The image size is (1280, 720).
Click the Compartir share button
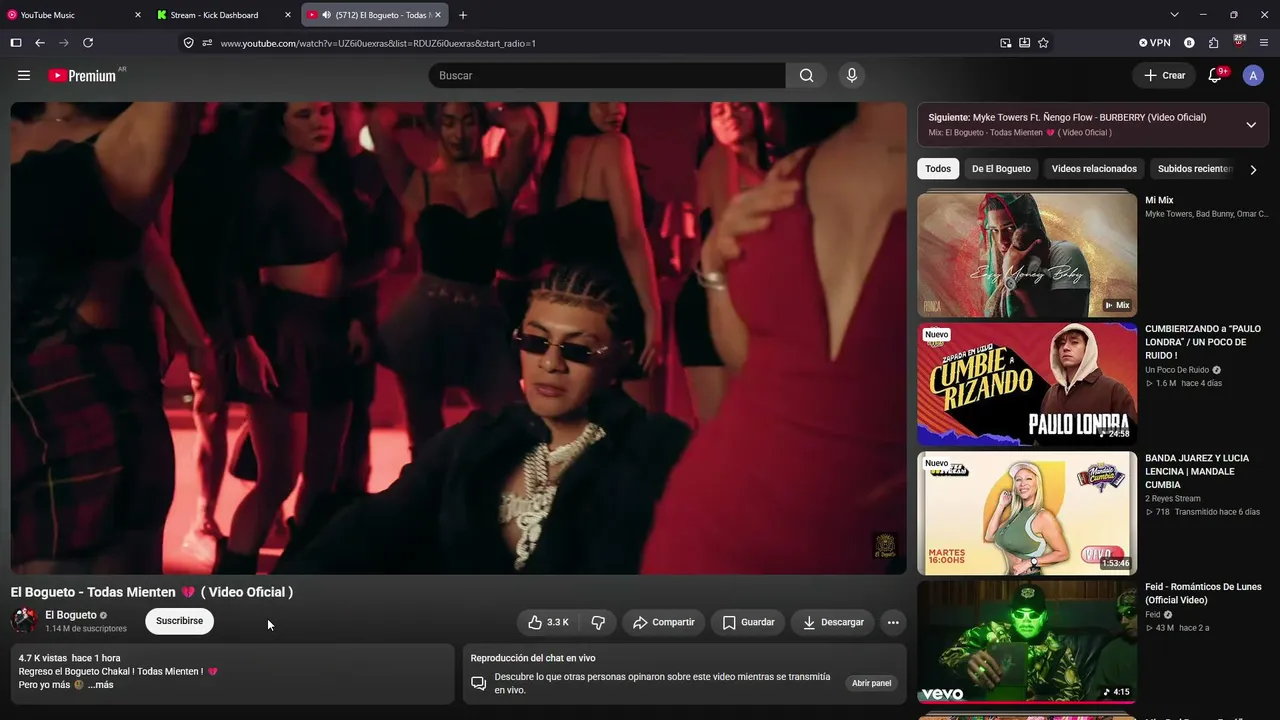coord(663,622)
